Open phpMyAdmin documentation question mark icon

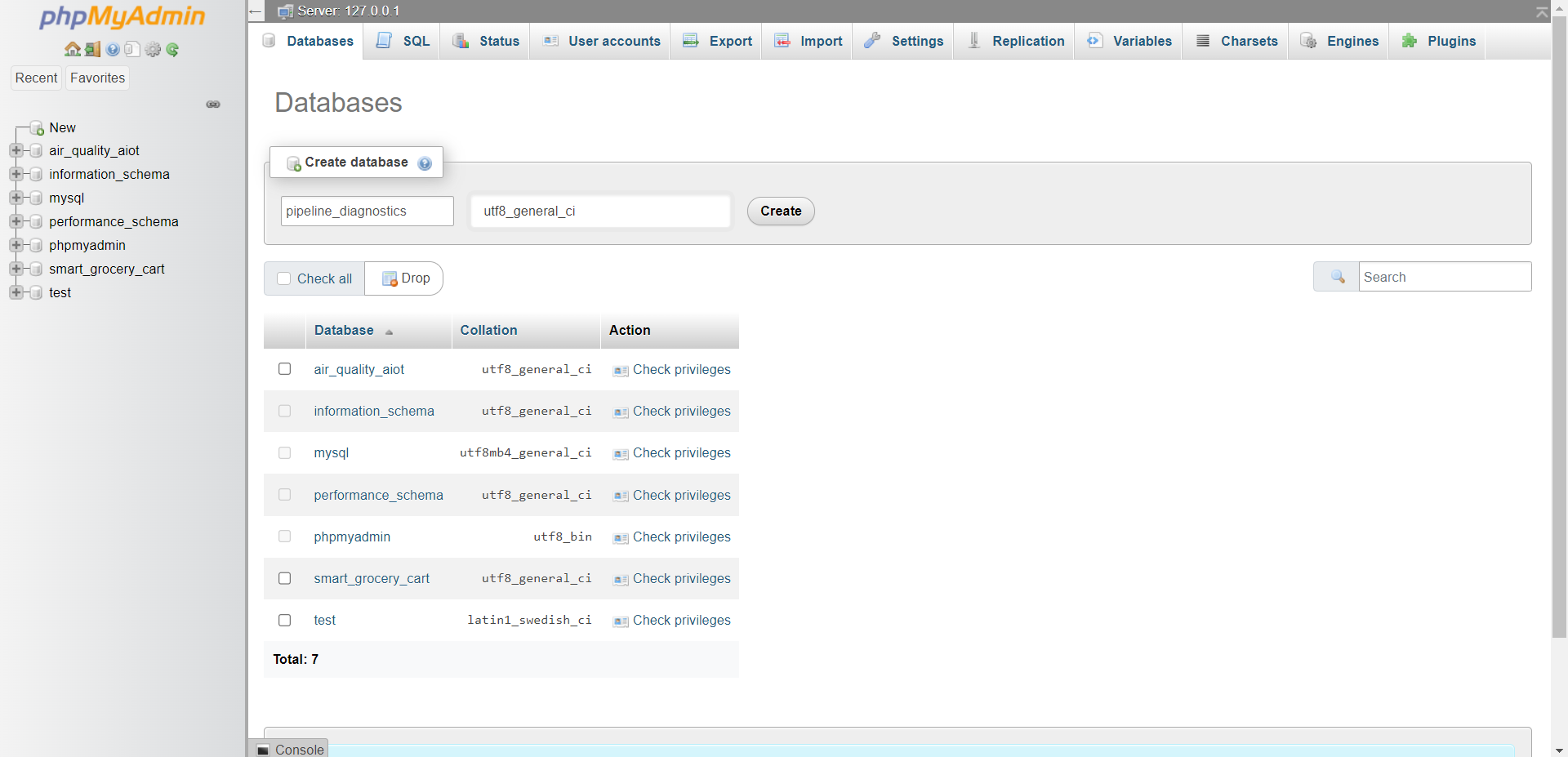[x=113, y=49]
